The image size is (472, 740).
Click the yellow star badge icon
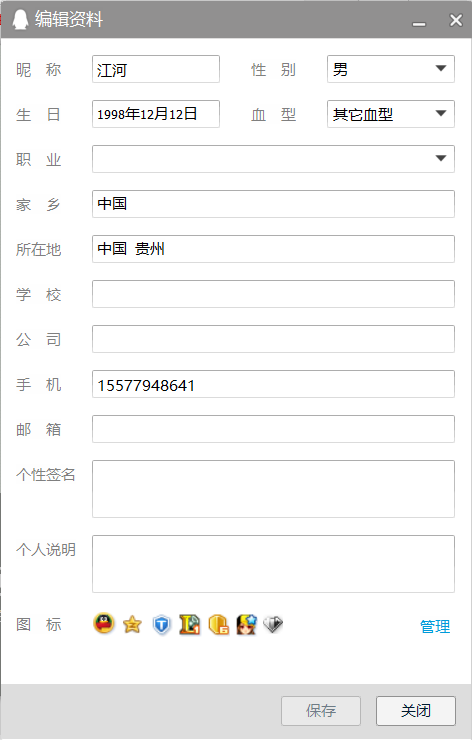point(132,624)
